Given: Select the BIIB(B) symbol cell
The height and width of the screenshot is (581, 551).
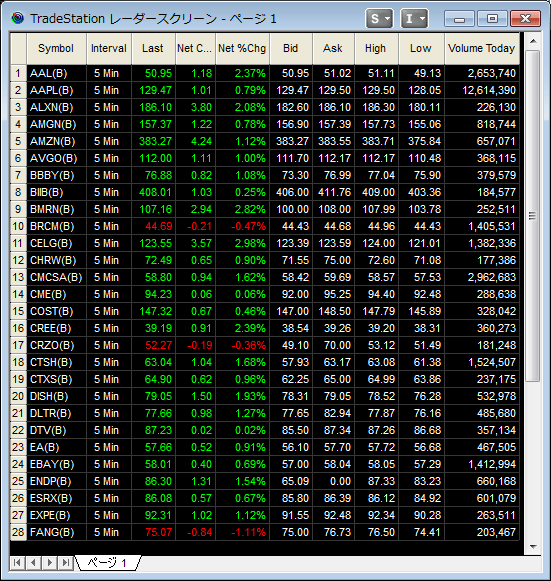Looking at the screenshot, I should coord(56,192).
